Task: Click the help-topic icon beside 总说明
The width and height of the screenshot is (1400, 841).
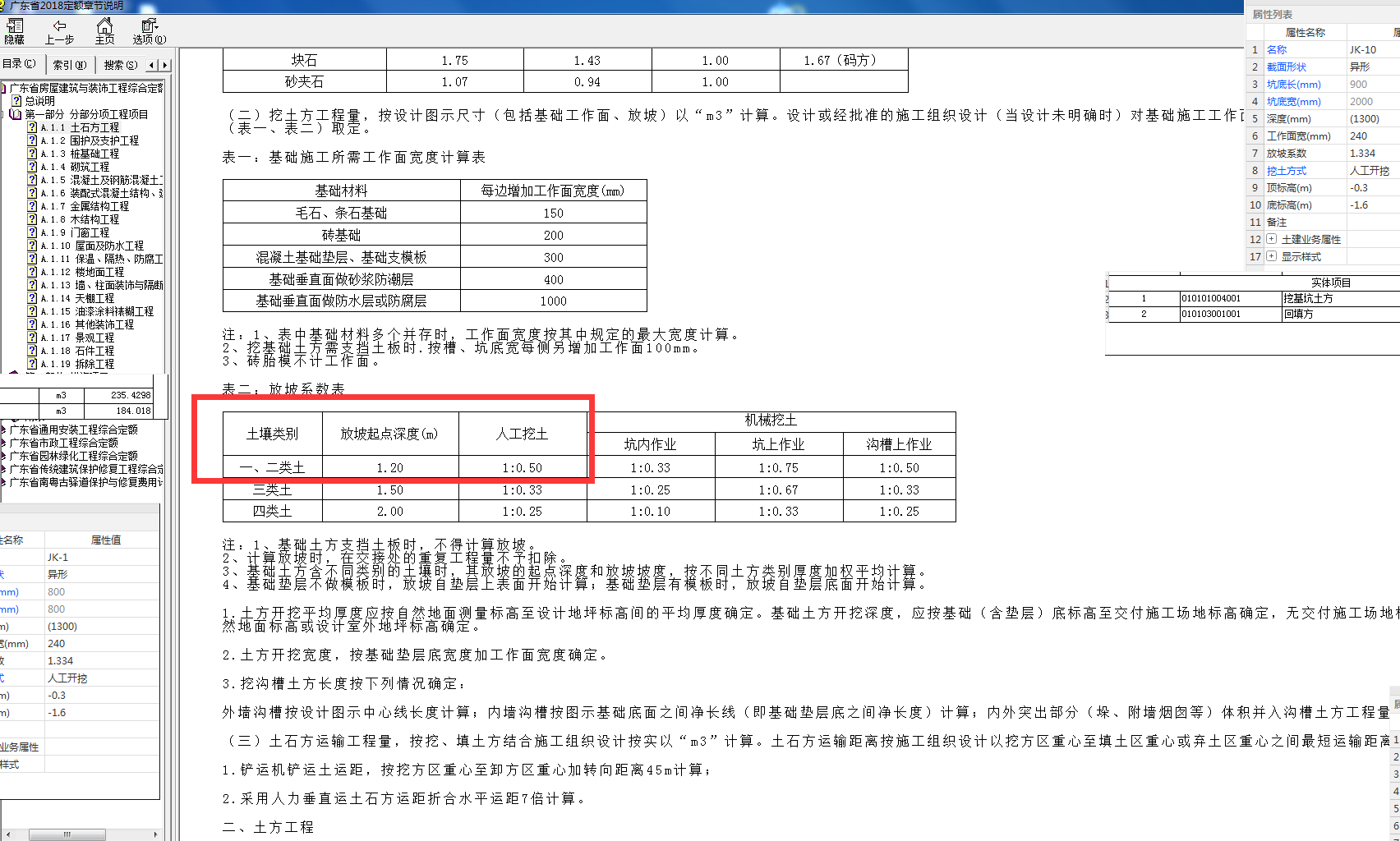Action: (x=16, y=101)
